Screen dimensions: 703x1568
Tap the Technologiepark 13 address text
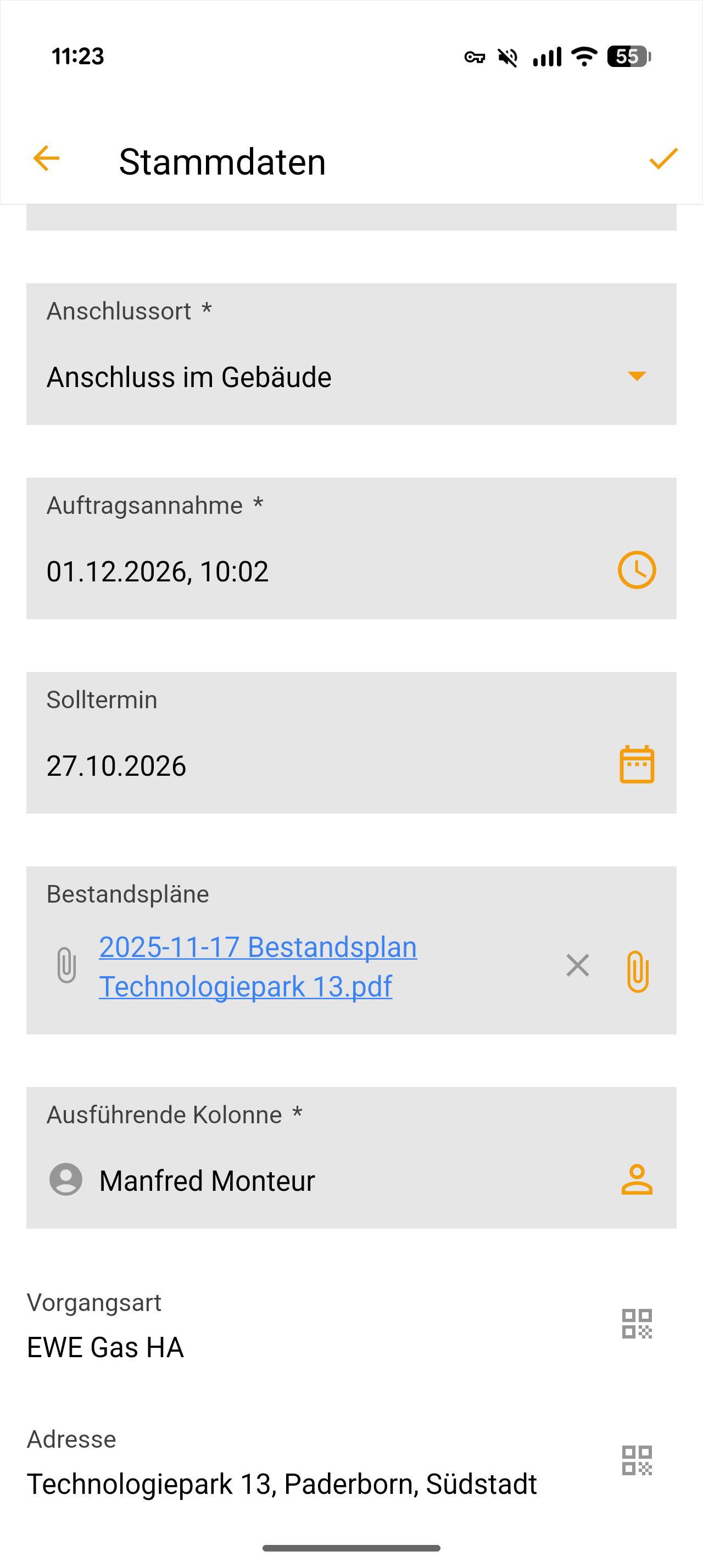tap(282, 1484)
